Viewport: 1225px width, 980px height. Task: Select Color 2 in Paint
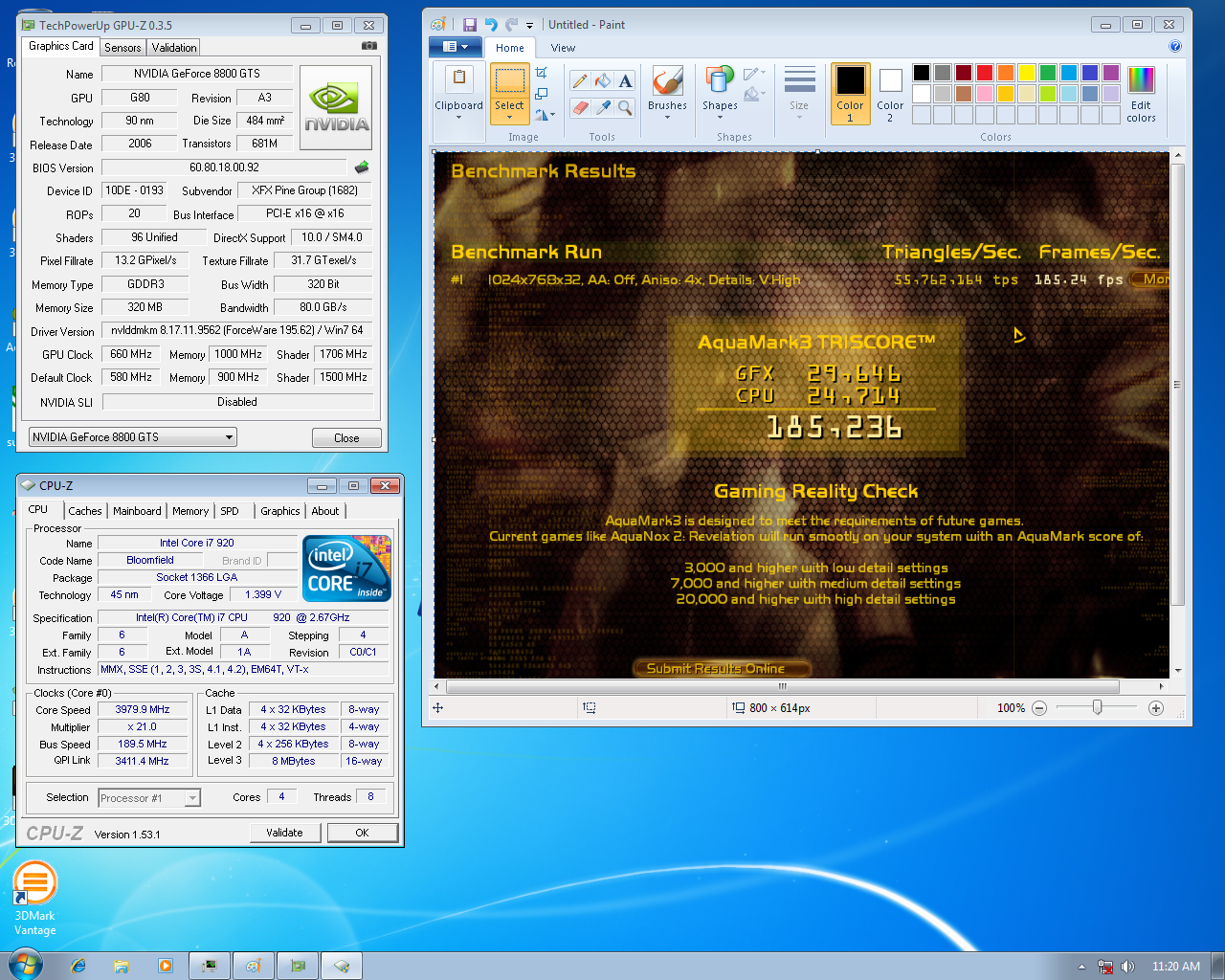tap(890, 94)
